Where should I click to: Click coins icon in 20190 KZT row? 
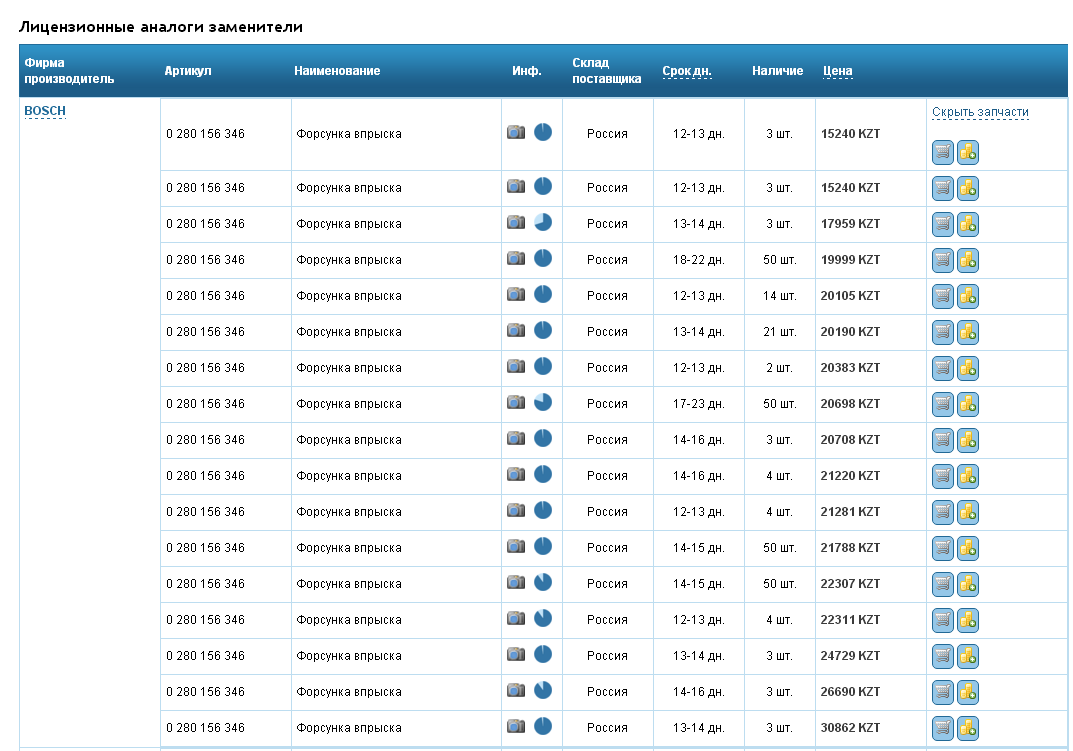[968, 332]
